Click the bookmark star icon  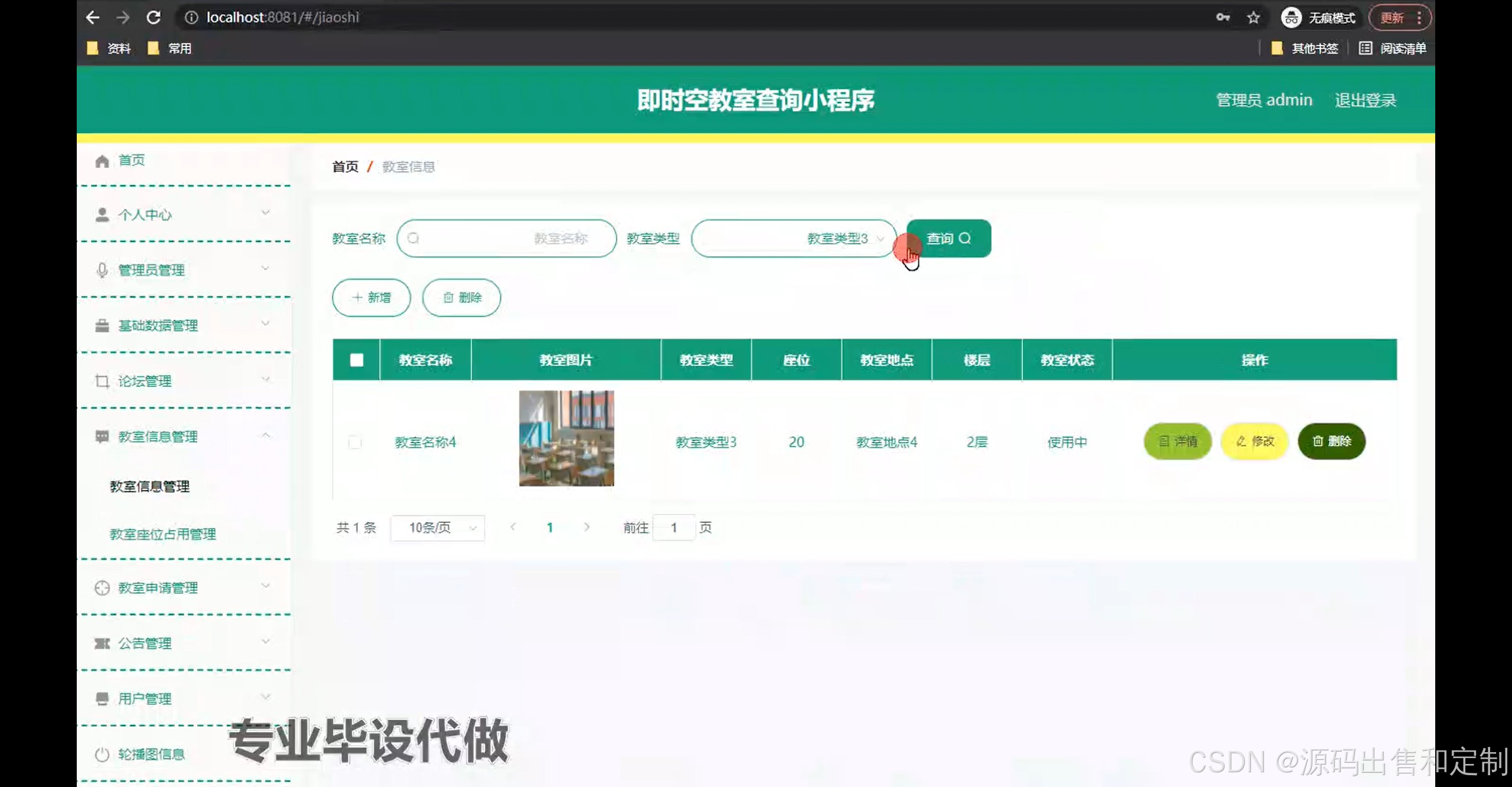[1253, 18]
